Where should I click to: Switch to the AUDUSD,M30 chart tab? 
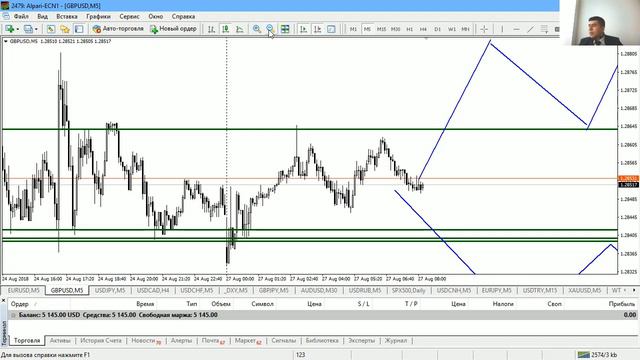(319, 290)
